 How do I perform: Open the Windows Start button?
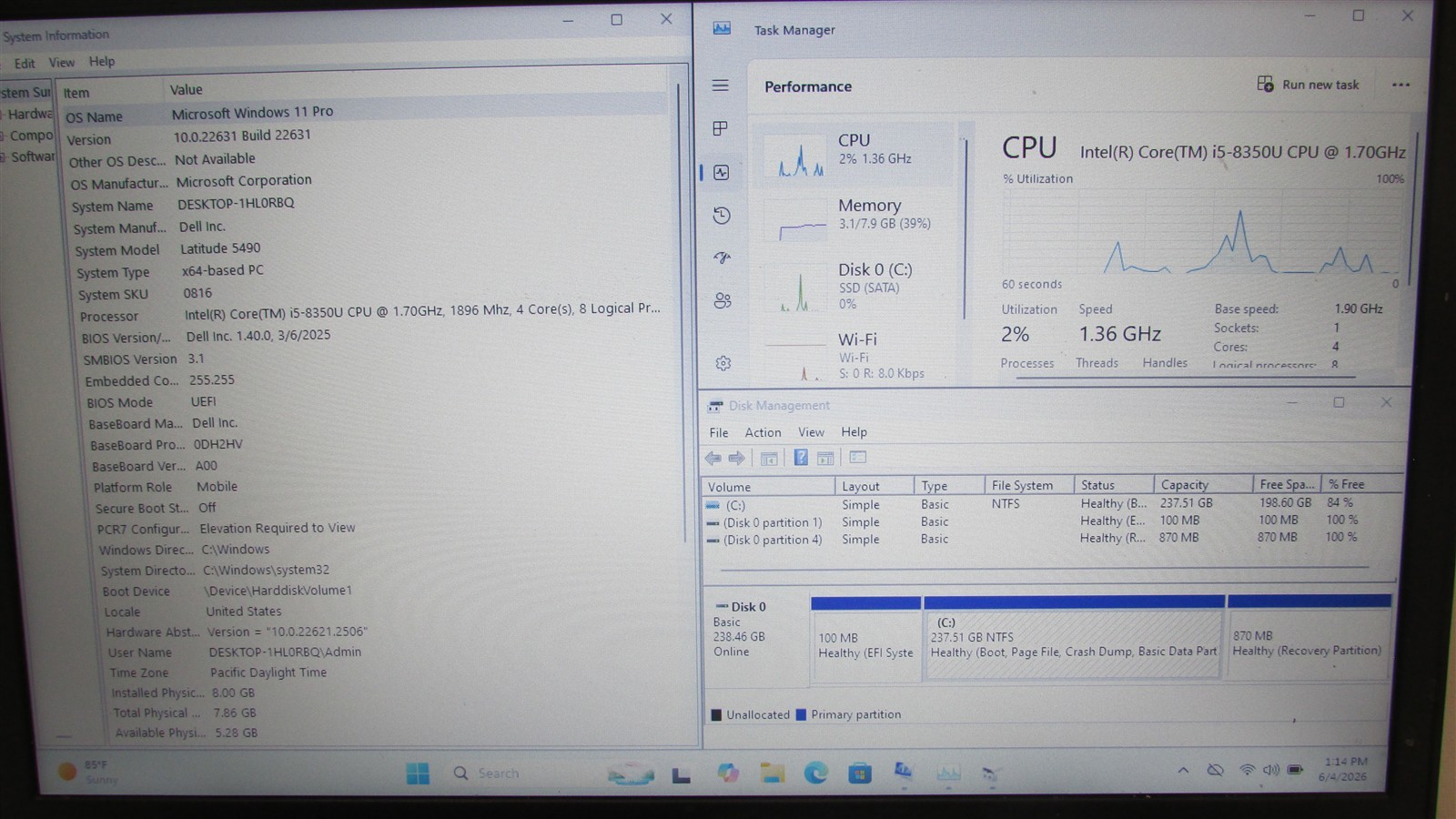[418, 773]
